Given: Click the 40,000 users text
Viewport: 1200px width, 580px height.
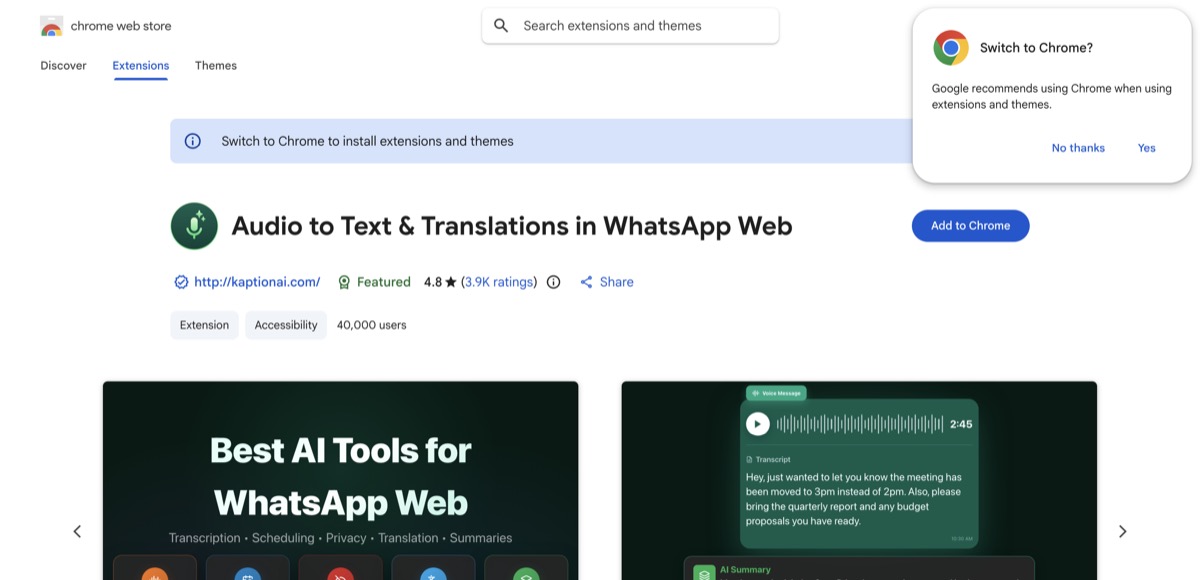Looking at the screenshot, I should (x=372, y=325).
